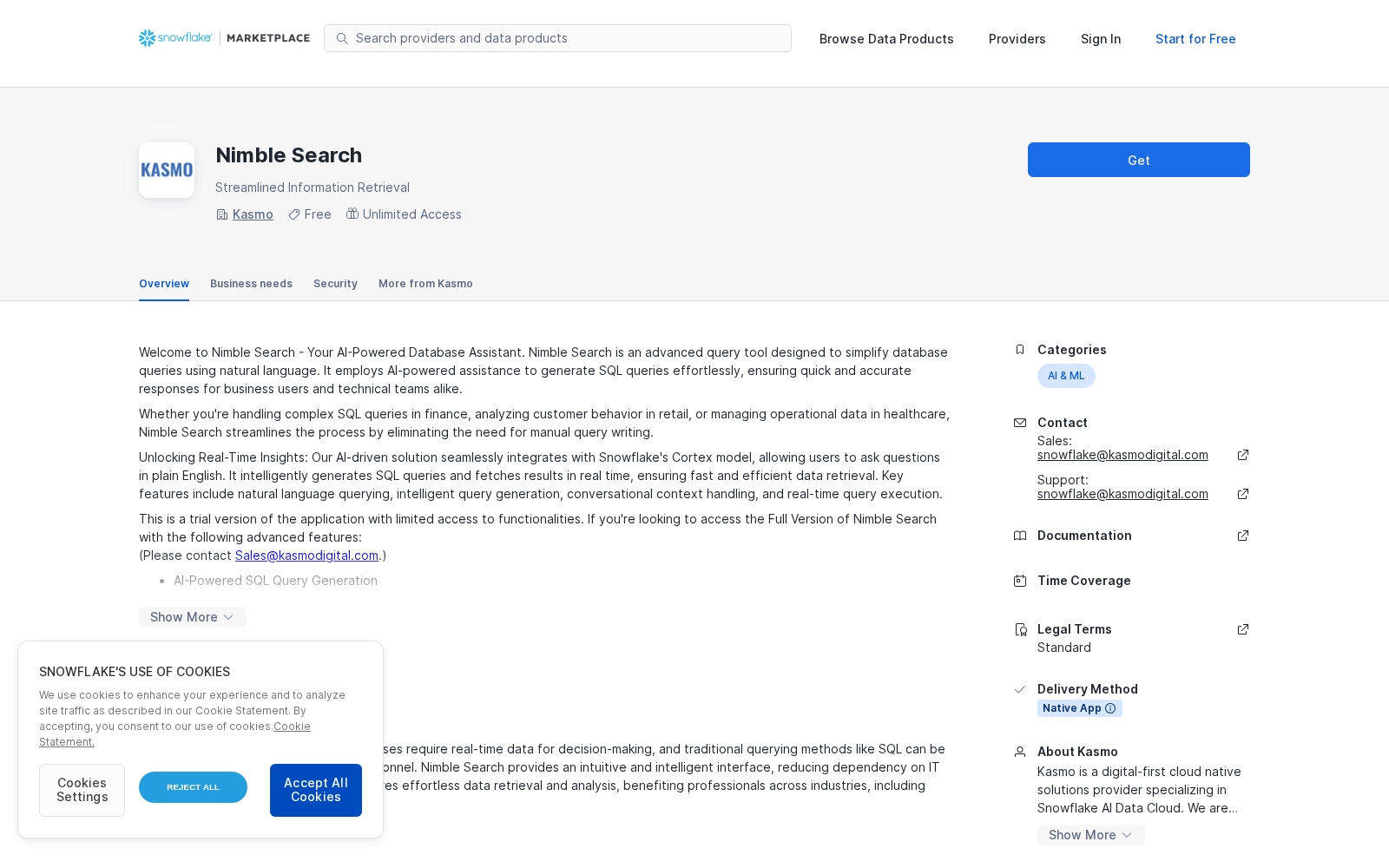Go to the Security tab
This screenshot has width=1389, height=868.
coord(335,284)
